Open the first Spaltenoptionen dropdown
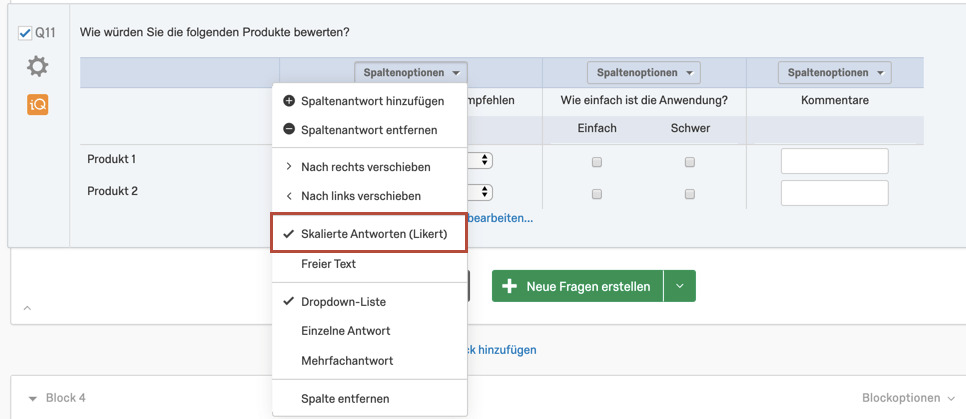Screen dimensions: 966x419 tap(411, 73)
